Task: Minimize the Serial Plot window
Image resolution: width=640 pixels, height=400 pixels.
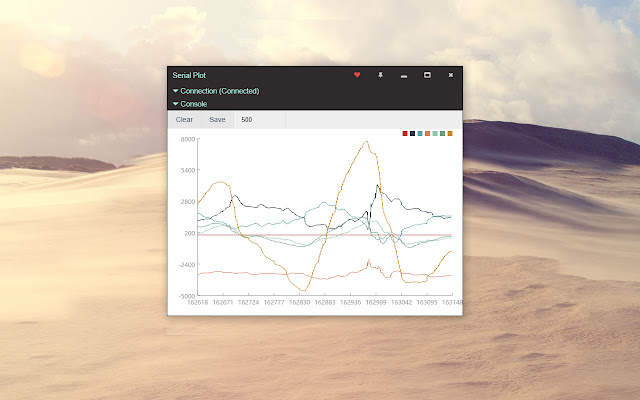Action: pos(404,76)
